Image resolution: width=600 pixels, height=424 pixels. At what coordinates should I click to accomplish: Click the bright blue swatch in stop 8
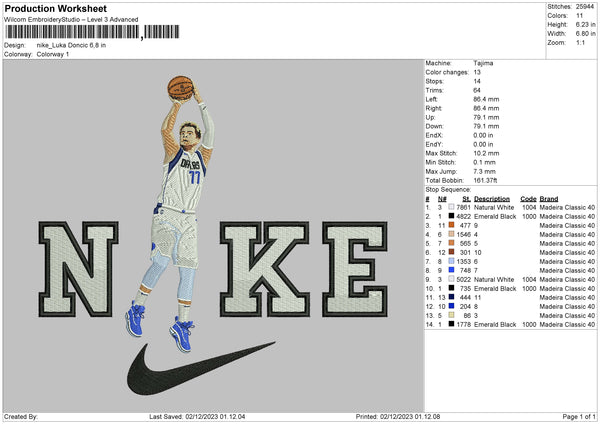click(452, 270)
